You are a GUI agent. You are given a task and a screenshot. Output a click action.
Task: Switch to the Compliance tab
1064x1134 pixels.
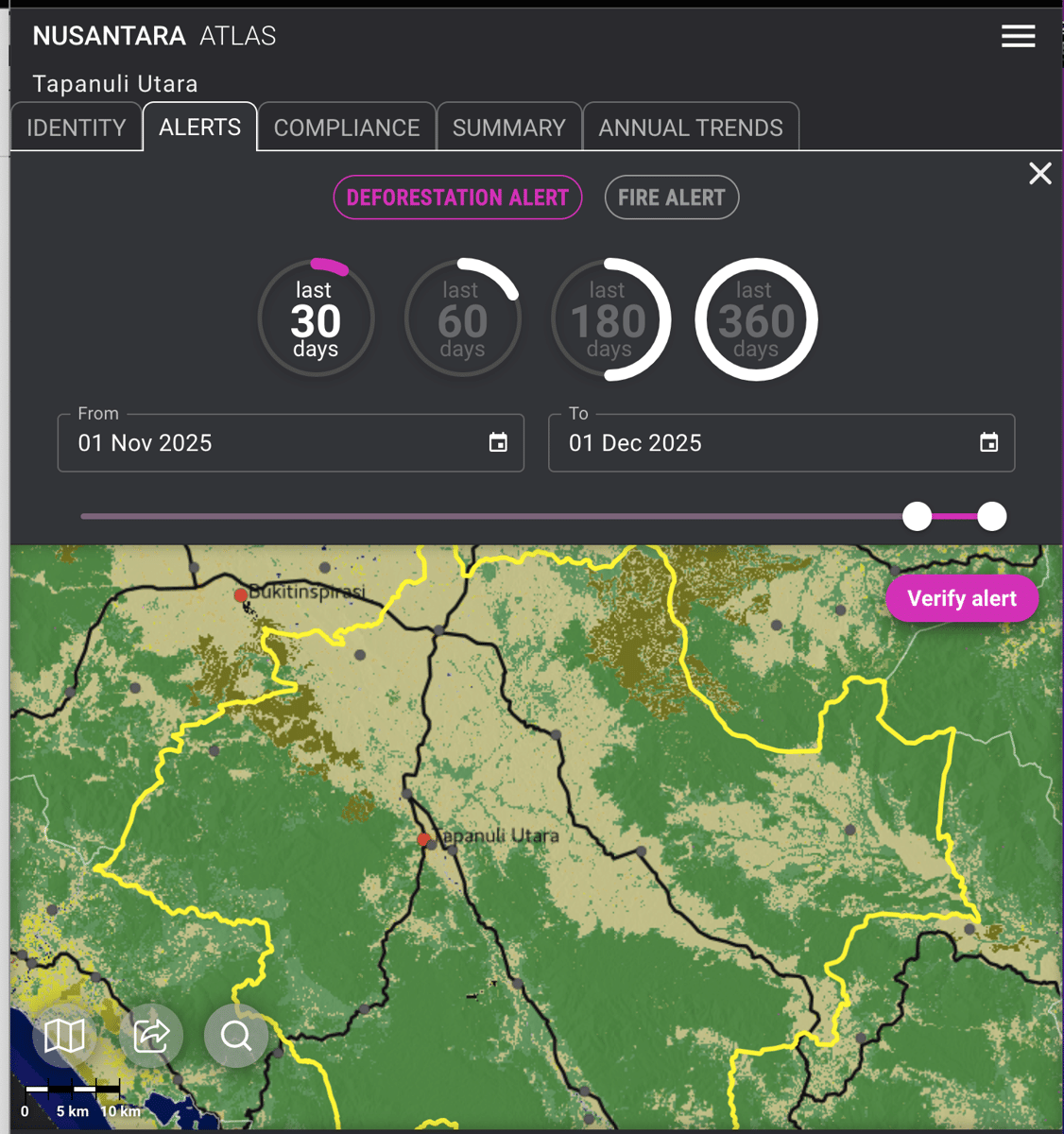pyautogui.click(x=346, y=127)
